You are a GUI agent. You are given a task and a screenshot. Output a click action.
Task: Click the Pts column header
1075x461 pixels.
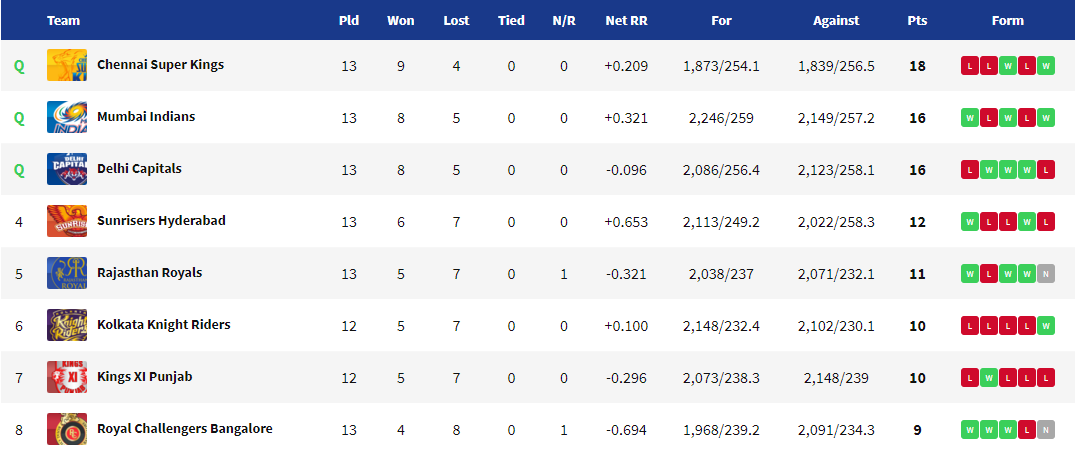point(917,21)
